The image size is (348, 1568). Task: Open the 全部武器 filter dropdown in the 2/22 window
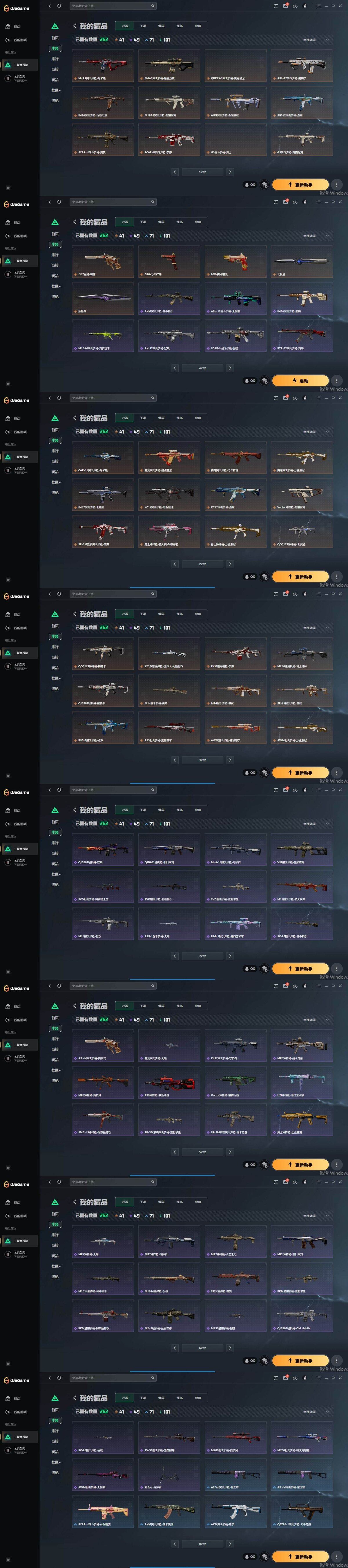[316, 431]
